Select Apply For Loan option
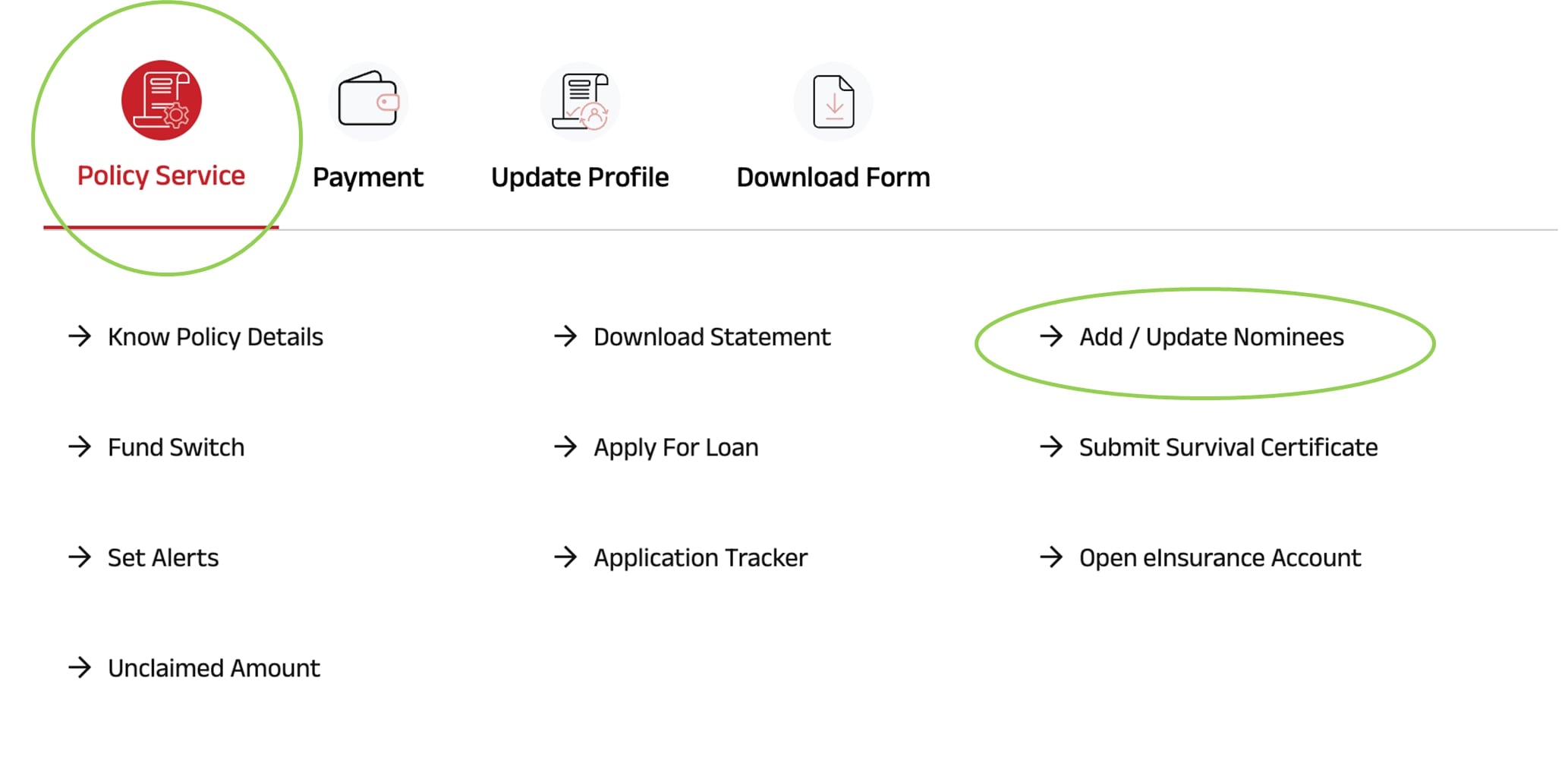Viewport: 1568px width, 757px height. (x=675, y=447)
